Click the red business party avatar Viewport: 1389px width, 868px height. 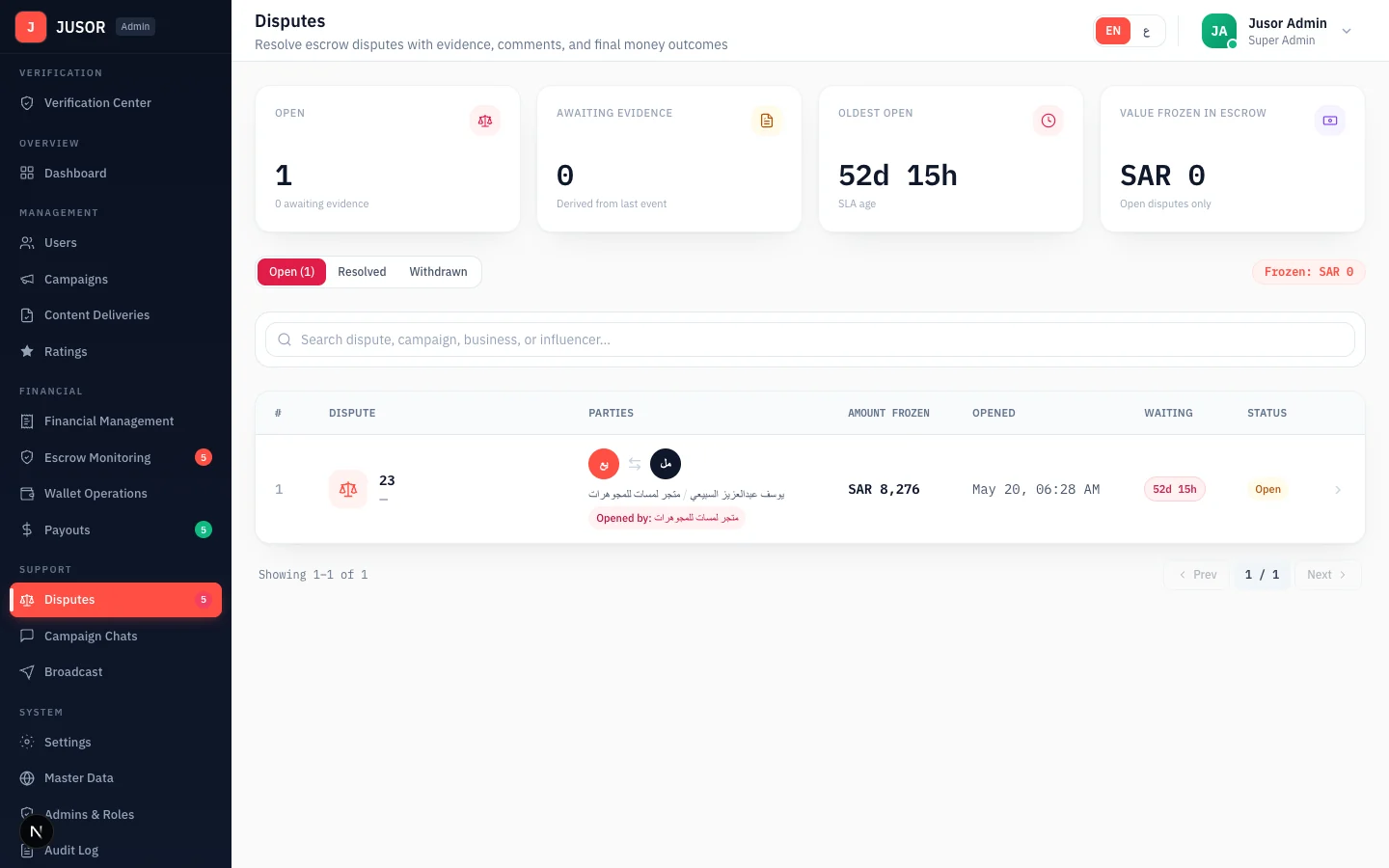(x=604, y=464)
